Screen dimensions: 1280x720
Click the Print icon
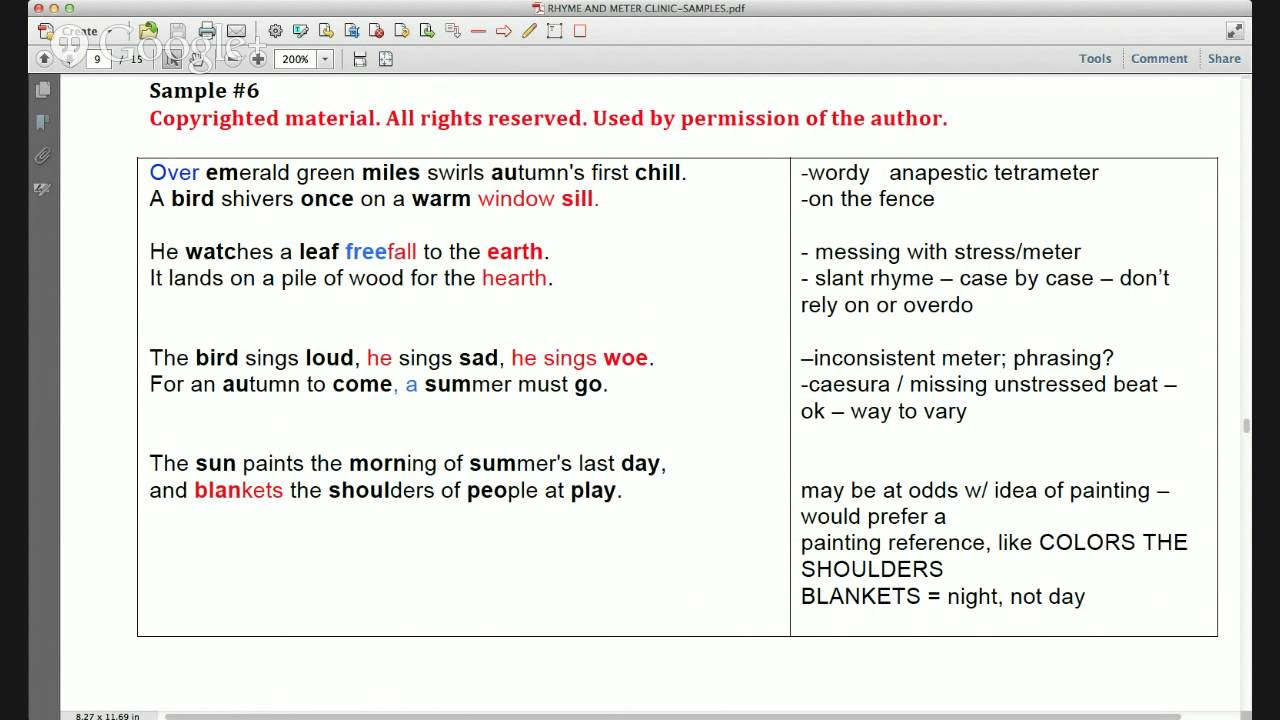[x=207, y=31]
